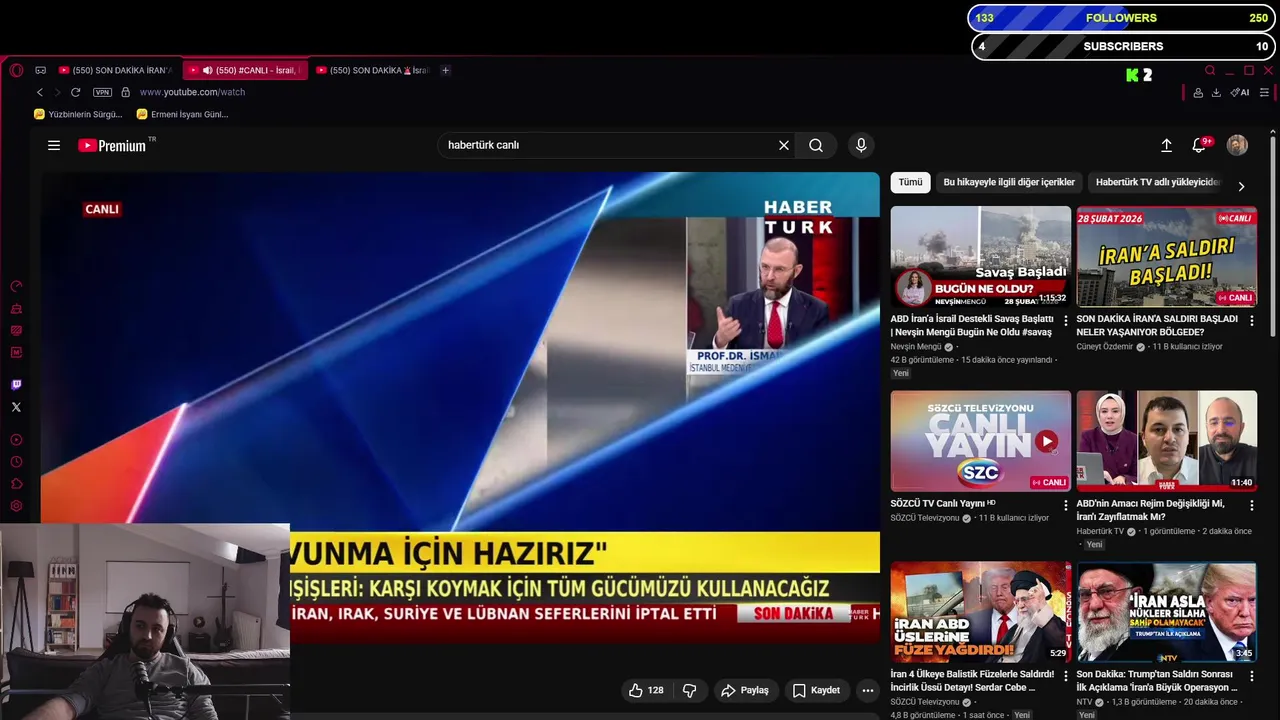The image size is (1280, 720).
Task: Focus the www.youtube.com/watch address field
Action: tap(192, 92)
